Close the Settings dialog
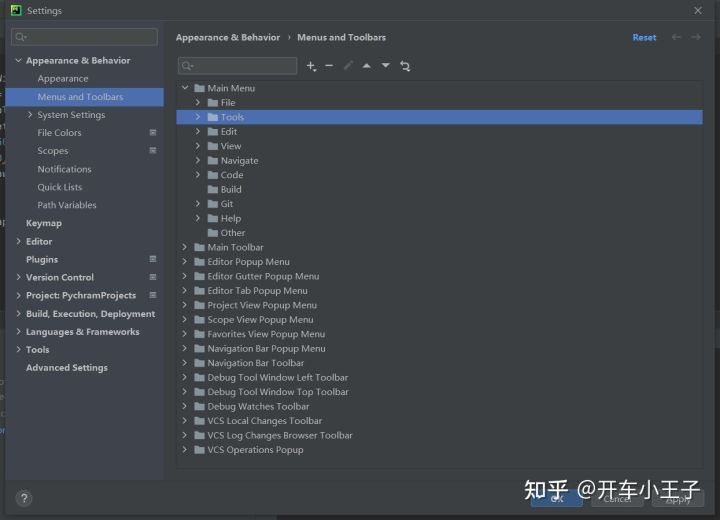Image resolution: width=720 pixels, height=520 pixels. coord(698,10)
